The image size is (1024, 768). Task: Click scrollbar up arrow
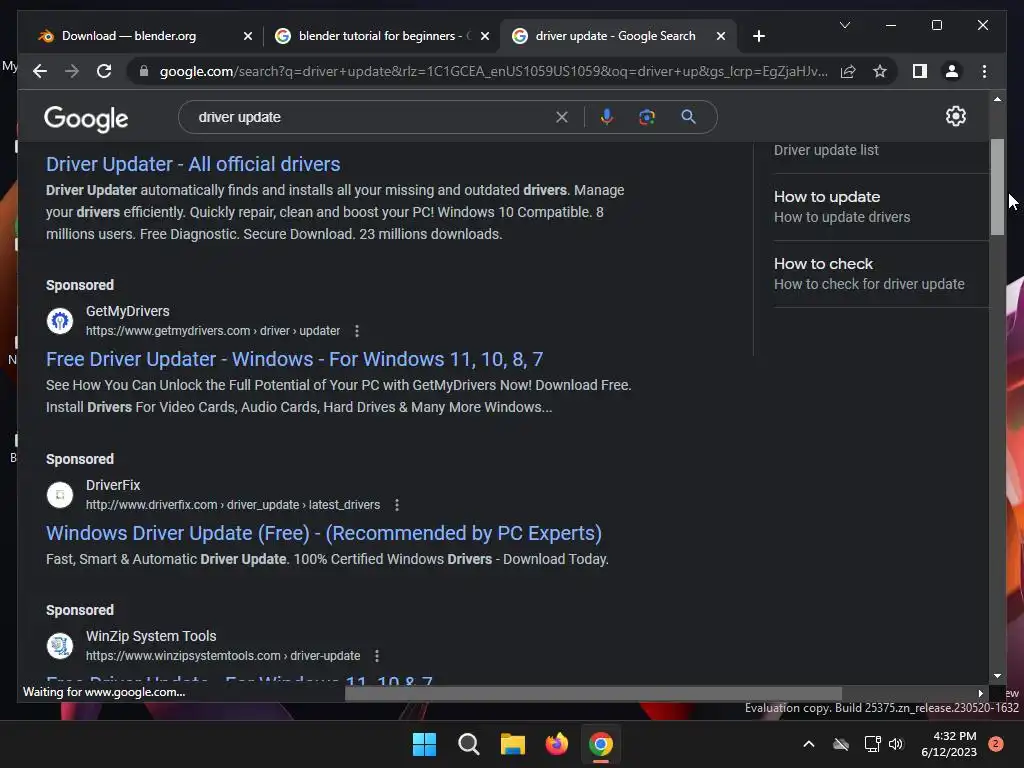997,99
